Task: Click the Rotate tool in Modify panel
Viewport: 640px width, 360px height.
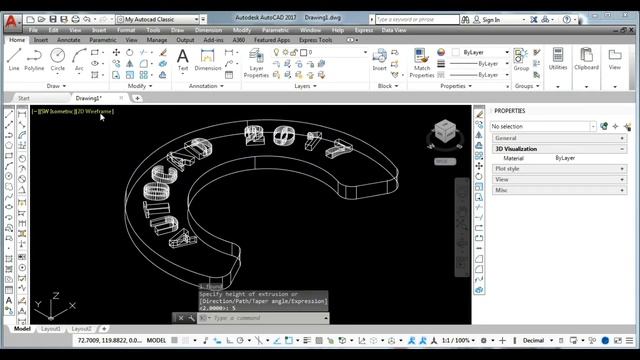Action: click(129, 52)
